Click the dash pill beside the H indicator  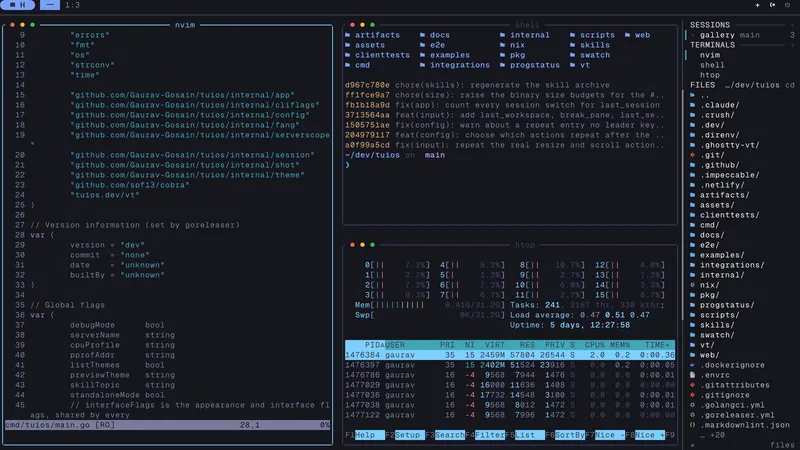click(49, 5)
